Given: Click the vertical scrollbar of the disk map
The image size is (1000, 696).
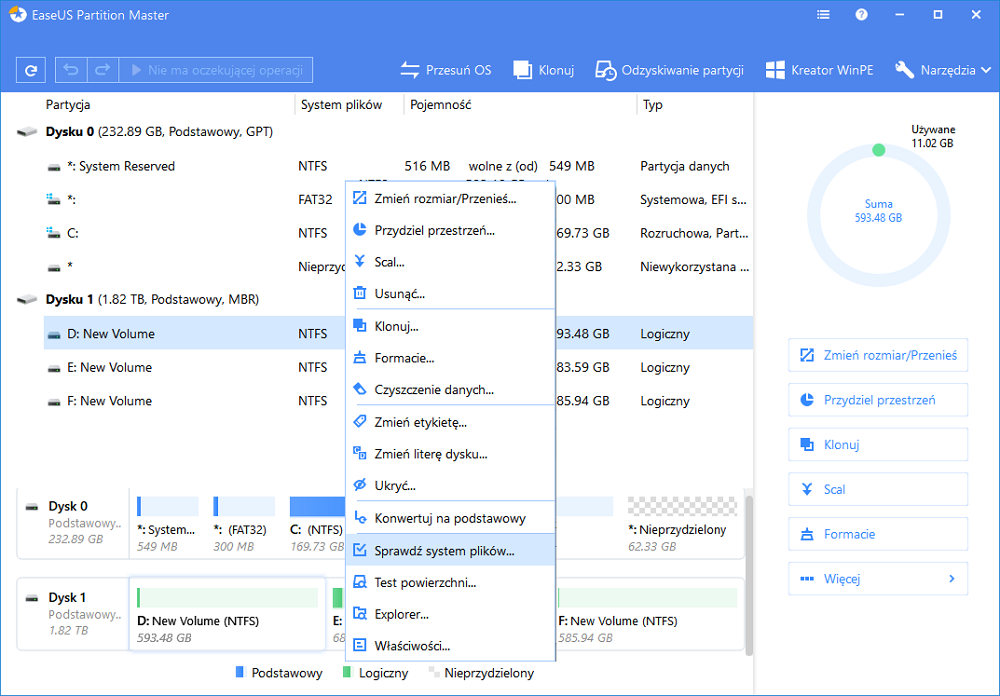Looking at the screenshot, I should click(749, 574).
